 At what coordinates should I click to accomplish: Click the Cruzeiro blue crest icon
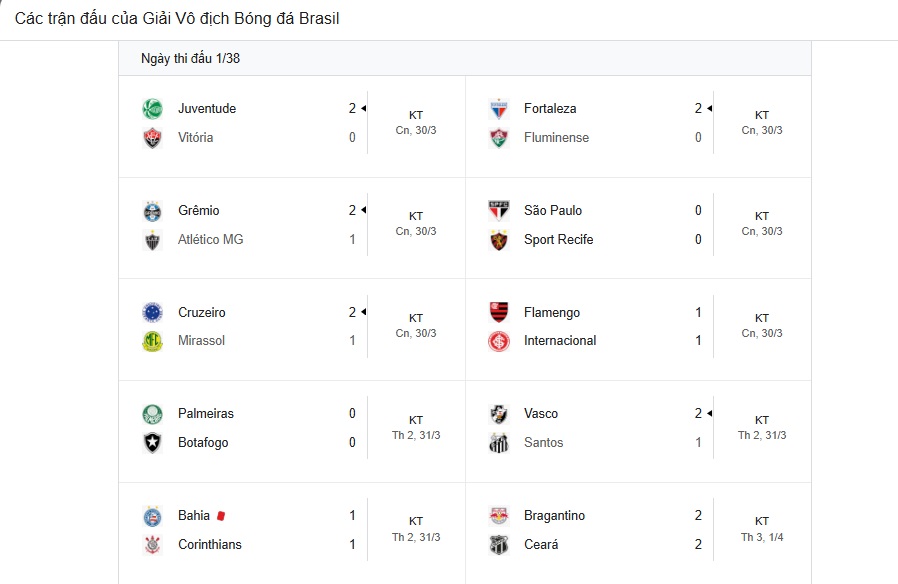click(152, 313)
